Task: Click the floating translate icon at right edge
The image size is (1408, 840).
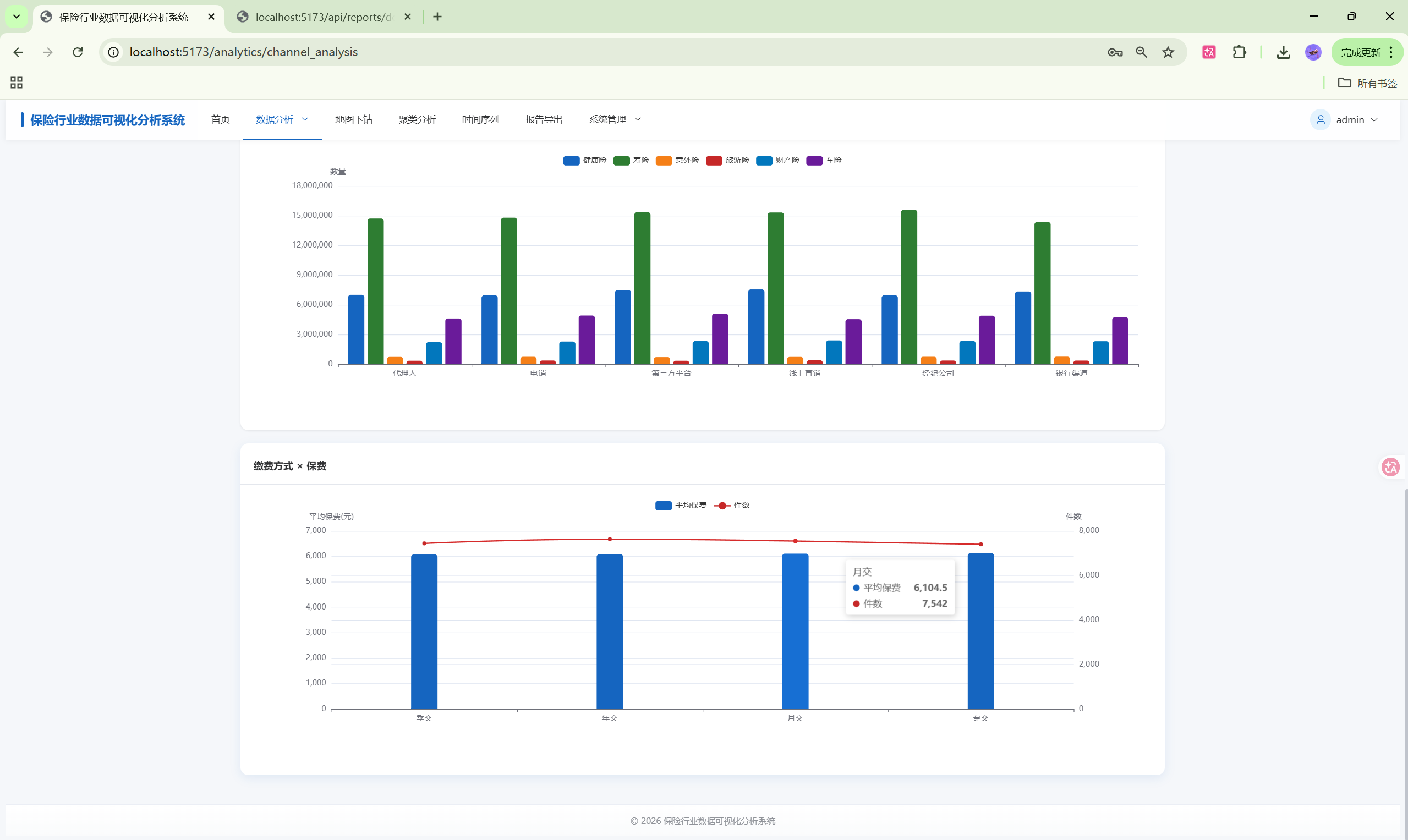Action: [1390, 467]
